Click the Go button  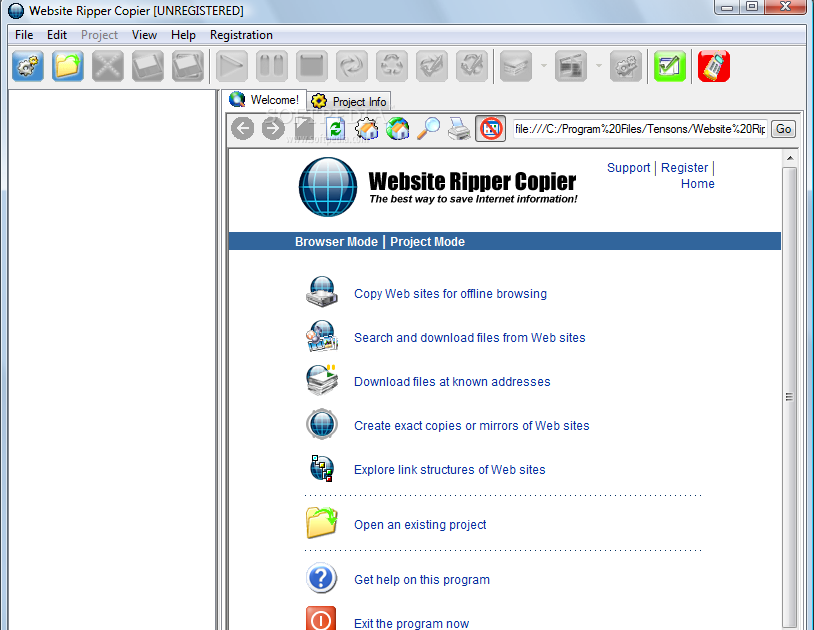click(x=783, y=129)
